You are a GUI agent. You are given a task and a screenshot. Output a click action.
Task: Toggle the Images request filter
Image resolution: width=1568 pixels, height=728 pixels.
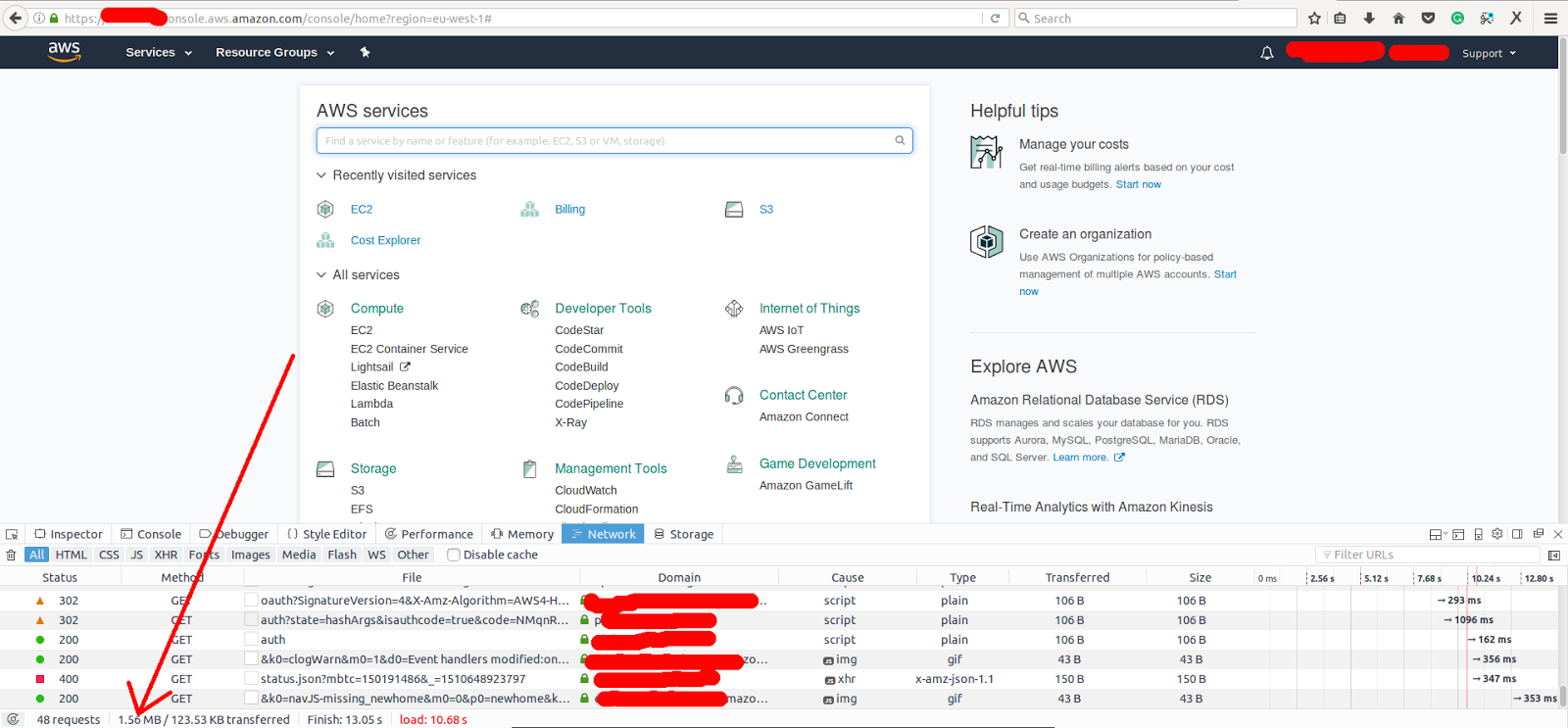251,555
